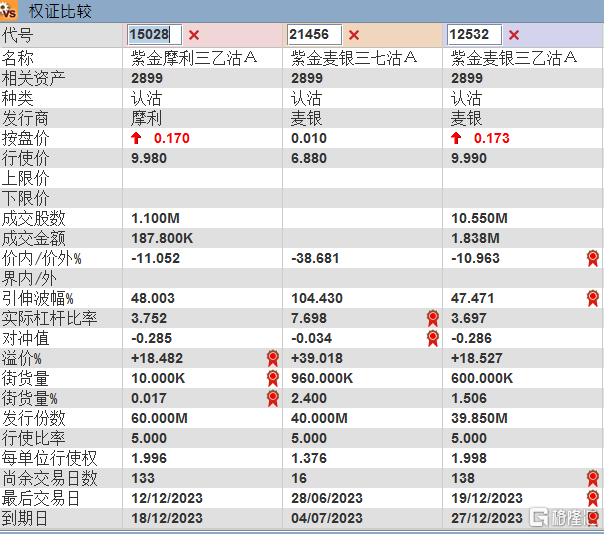Click the red up arrow beside 0.173

tap(456, 138)
